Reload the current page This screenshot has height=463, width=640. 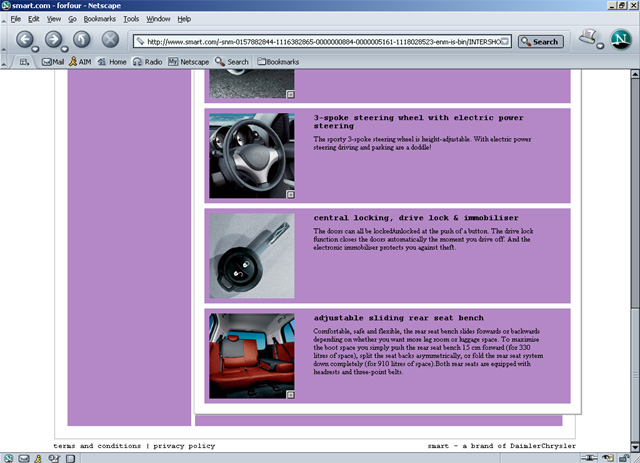pyautogui.click(x=82, y=41)
